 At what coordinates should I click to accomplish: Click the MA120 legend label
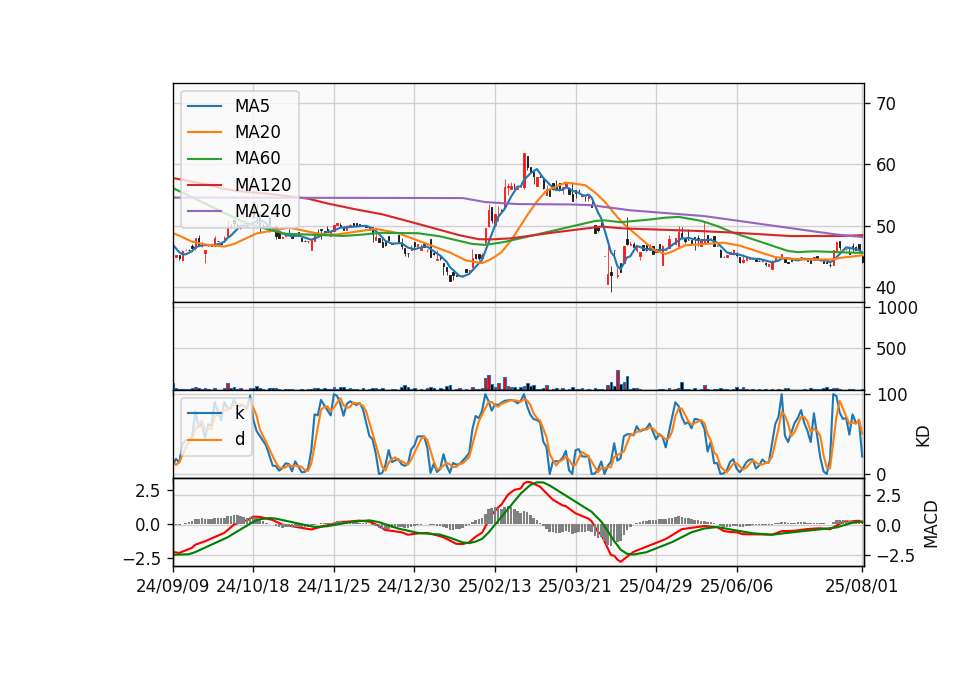click(x=263, y=184)
